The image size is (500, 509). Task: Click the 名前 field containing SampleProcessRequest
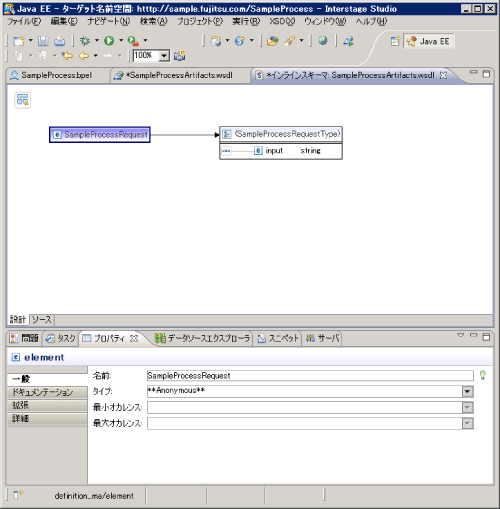[310, 376]
